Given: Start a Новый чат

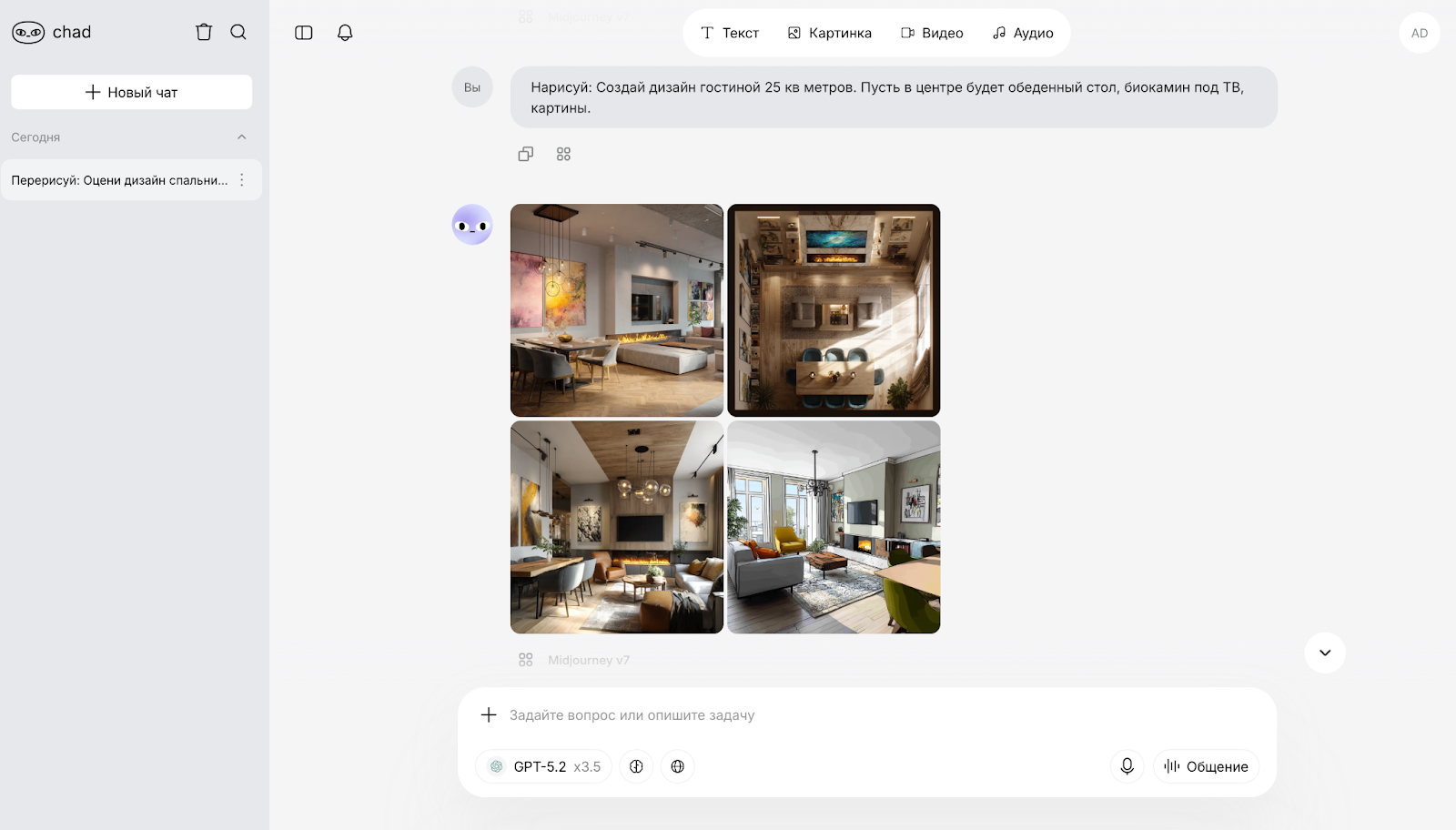Looking at the screenshot, I should coord(132,92).
